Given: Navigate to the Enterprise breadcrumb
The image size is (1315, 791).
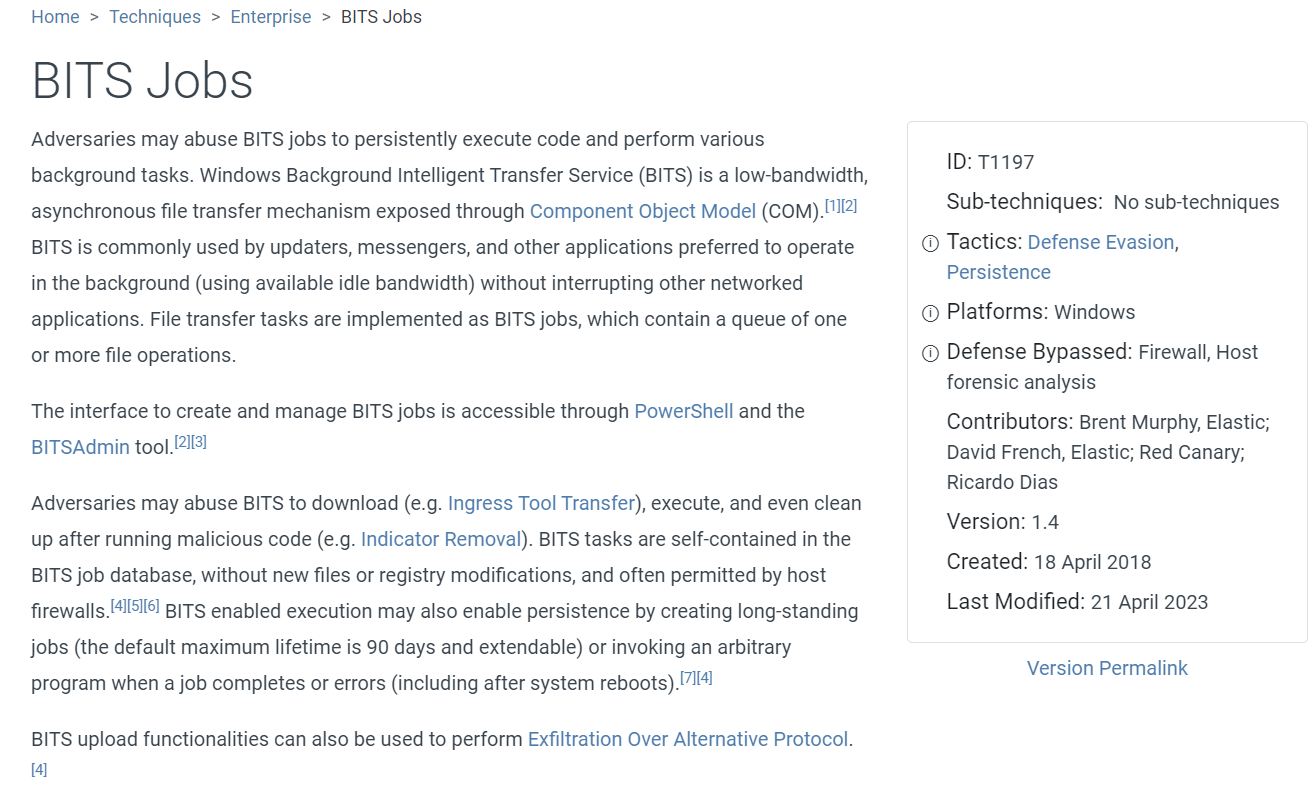Looking at the screenshot, I should pos(271,17).
